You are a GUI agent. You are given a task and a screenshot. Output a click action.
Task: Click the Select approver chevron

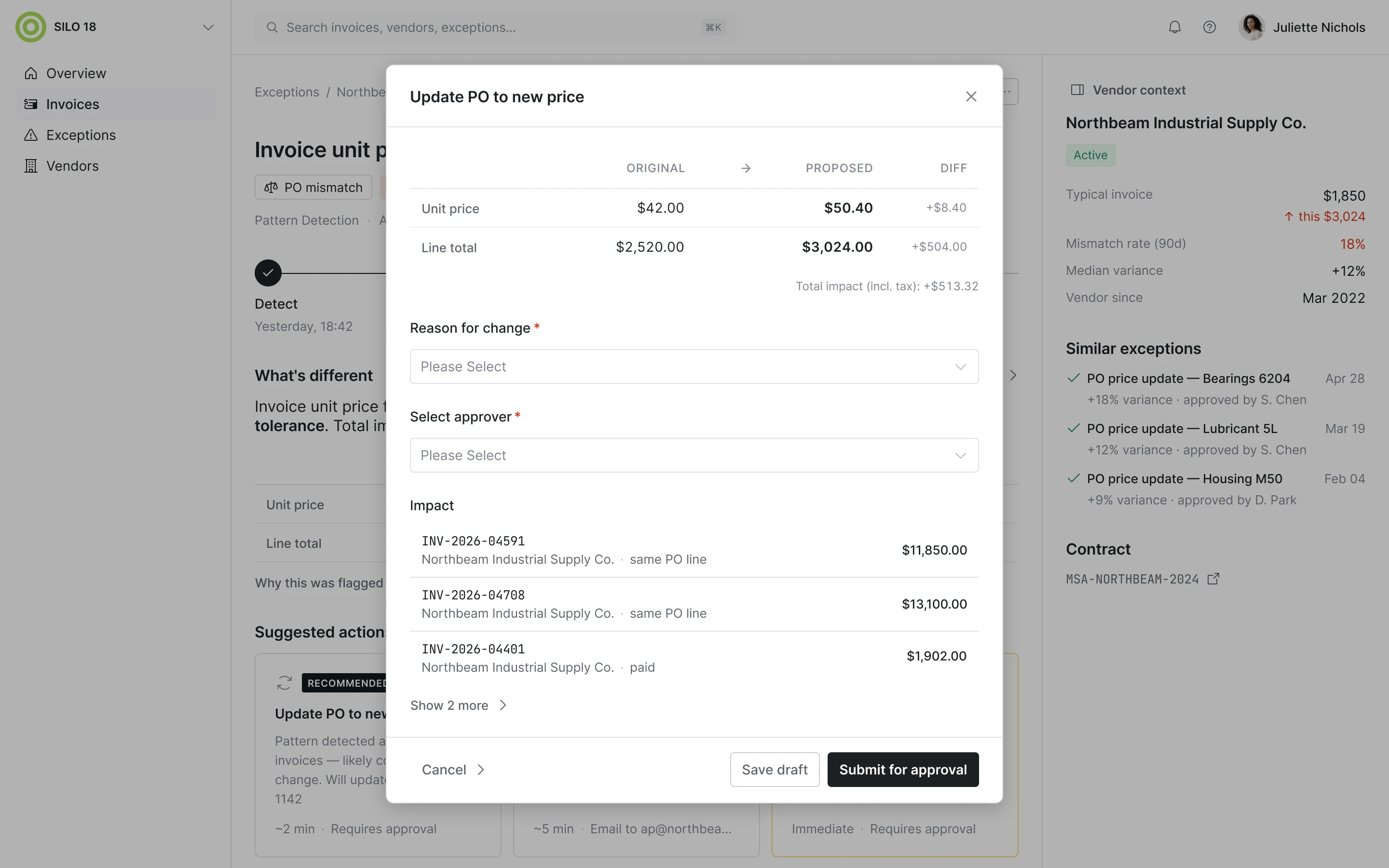tap(960, 456)
